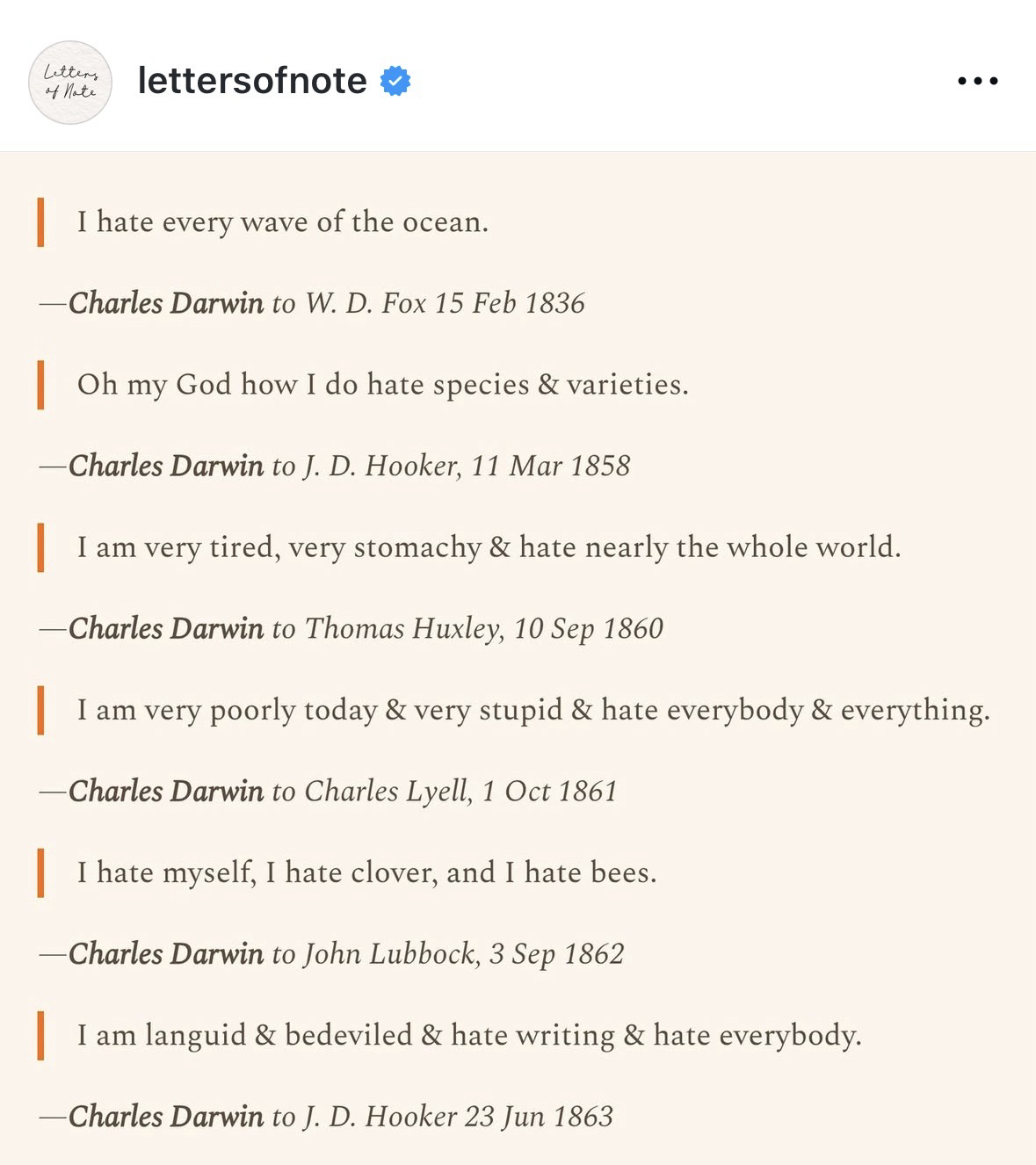1036x1165 pixels.
Task: Click the orange bar beside the ocean quote
Action: [40, 222]
